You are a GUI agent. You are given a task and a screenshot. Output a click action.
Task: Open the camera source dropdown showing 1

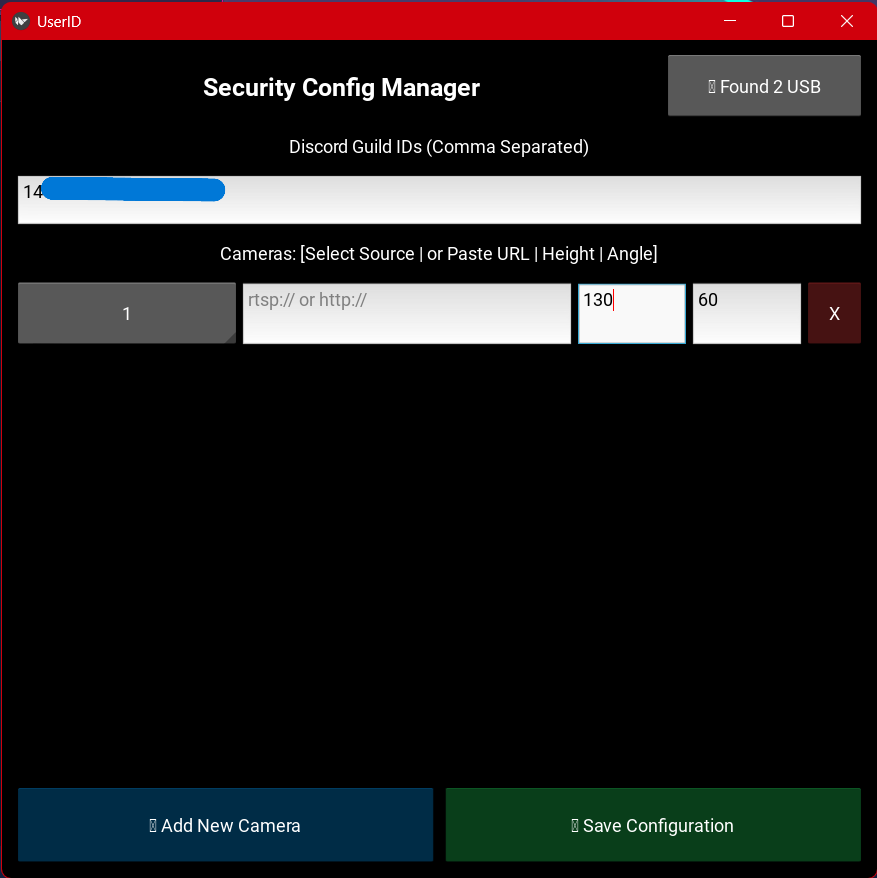tap(127, 313)
